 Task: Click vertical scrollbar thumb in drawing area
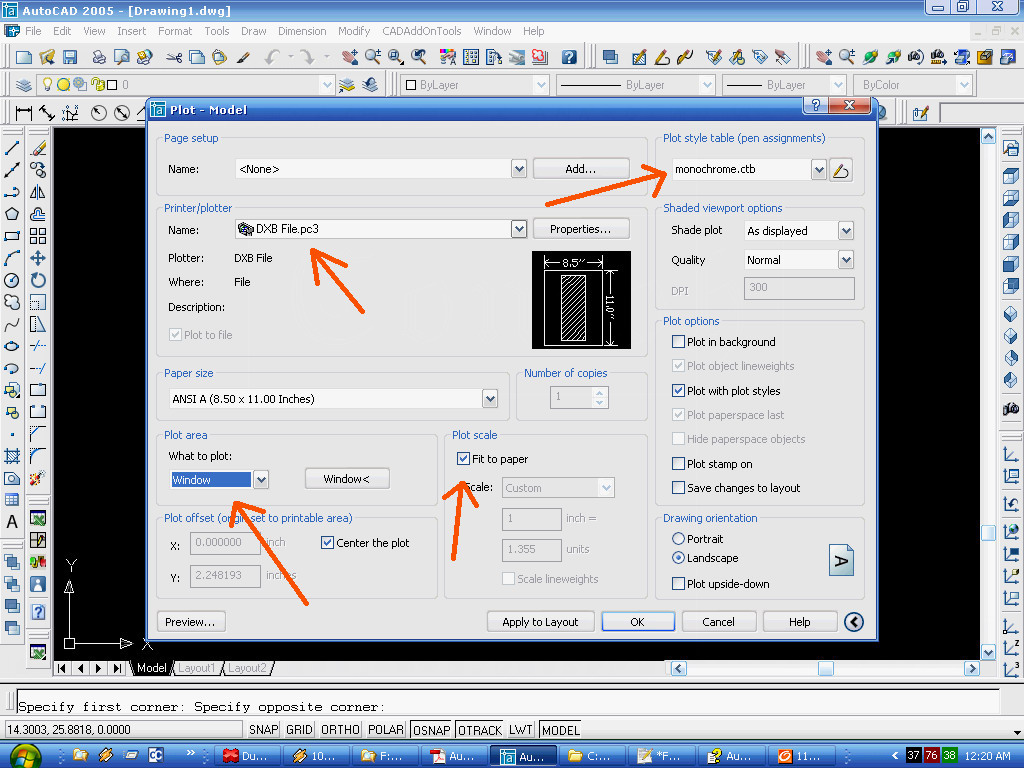pos(988,533)
